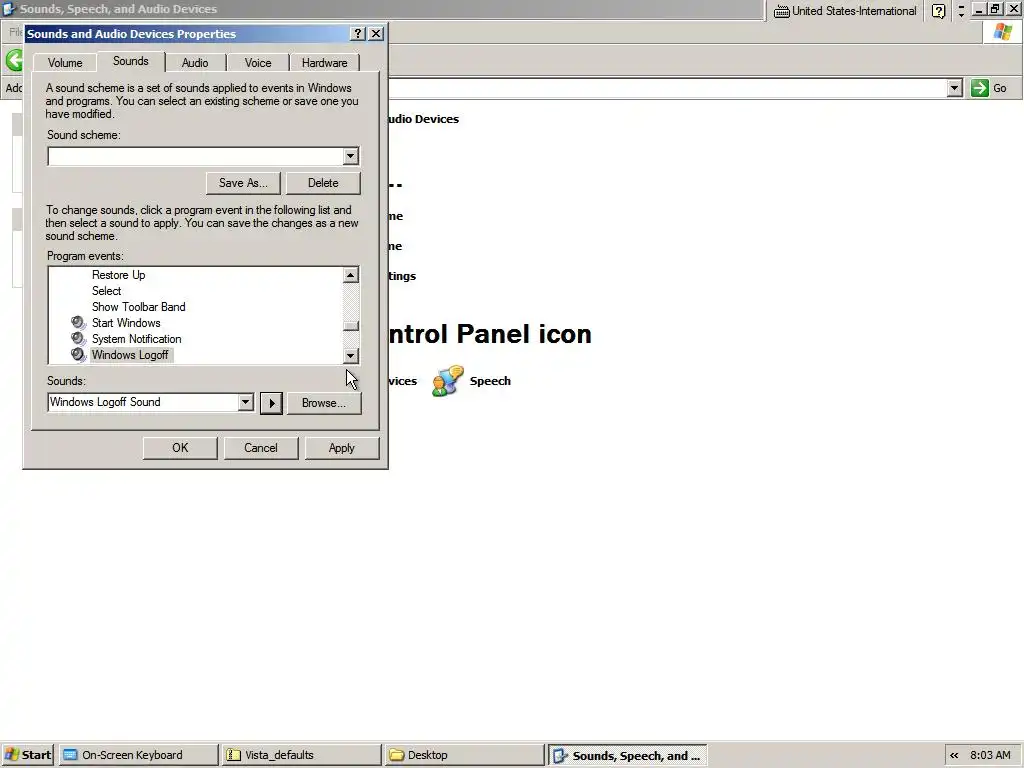Play the selected Windows Logoff Sound
The height and width of the screenshot is (768, 1024).
click(271, 403)
